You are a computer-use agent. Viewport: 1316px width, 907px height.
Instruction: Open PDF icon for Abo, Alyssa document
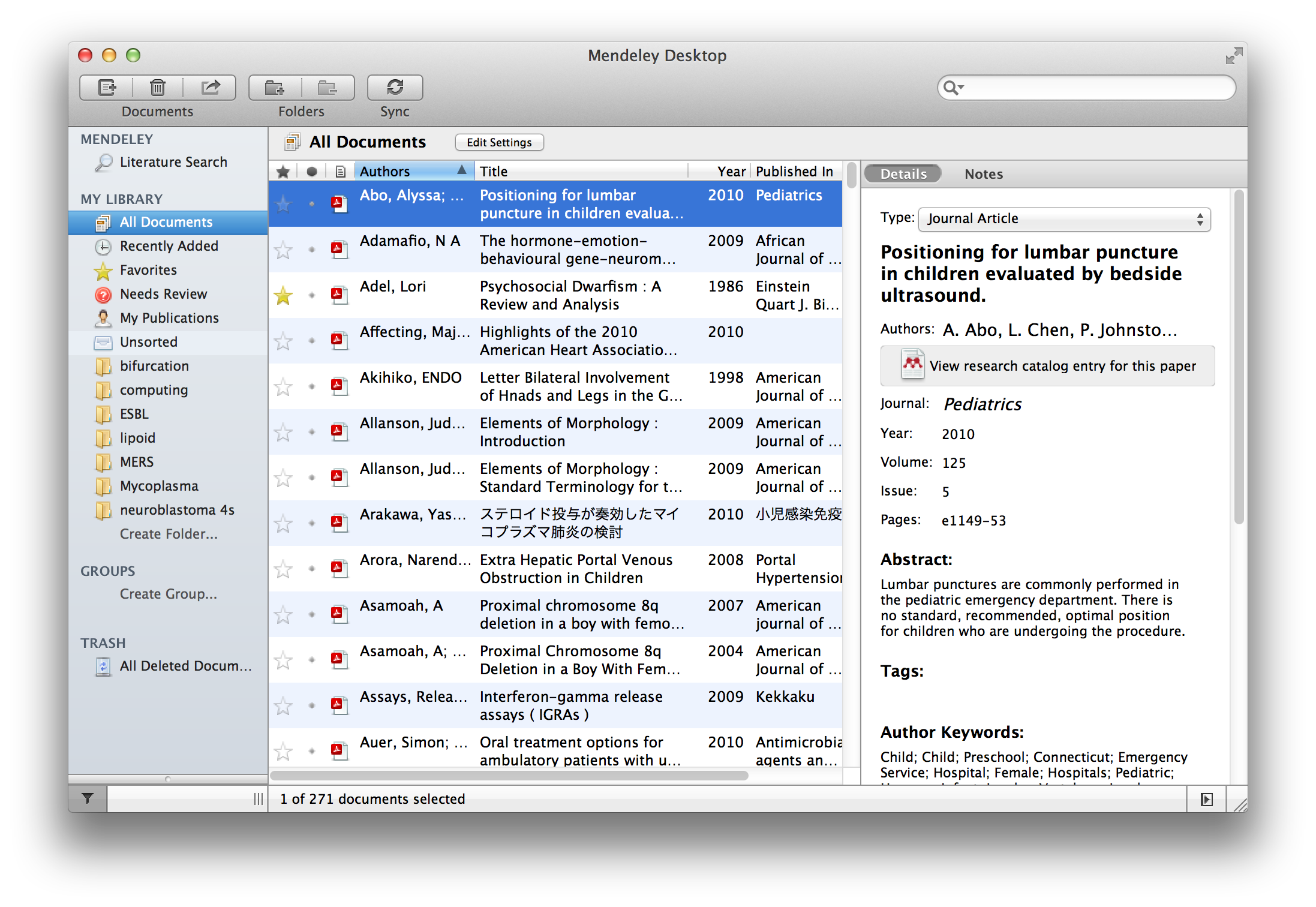tap(339, 204)
